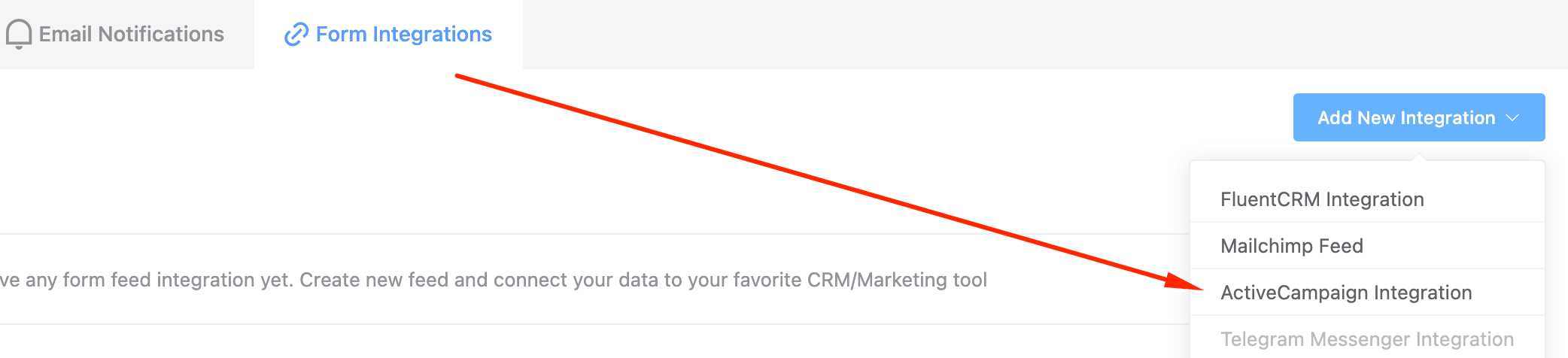Pick ActiveCampaign Integration in the menu
Viewport: 1568px width, 358px height.
(x=1367, y=293)
